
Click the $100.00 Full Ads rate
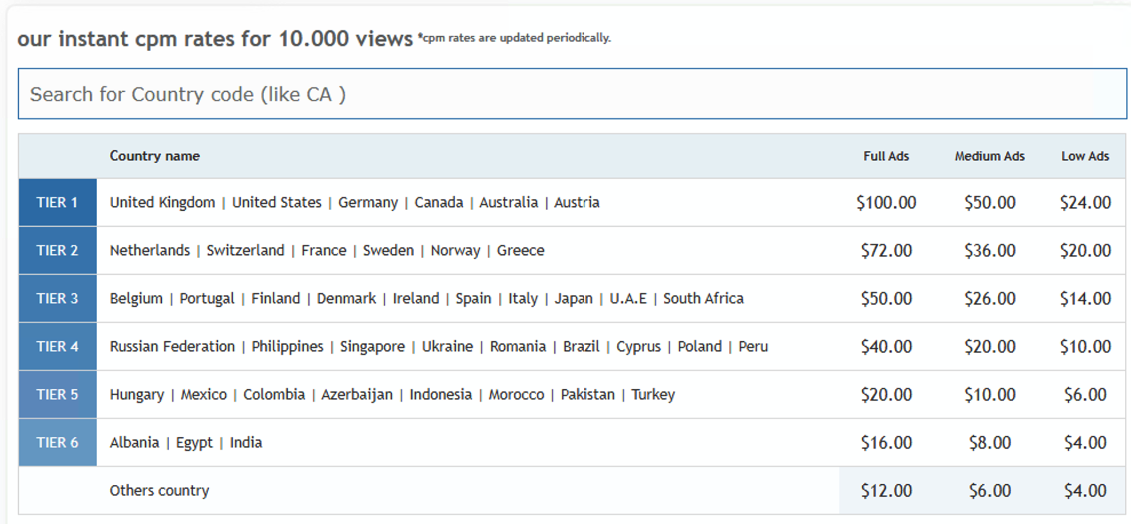point(886,203)
